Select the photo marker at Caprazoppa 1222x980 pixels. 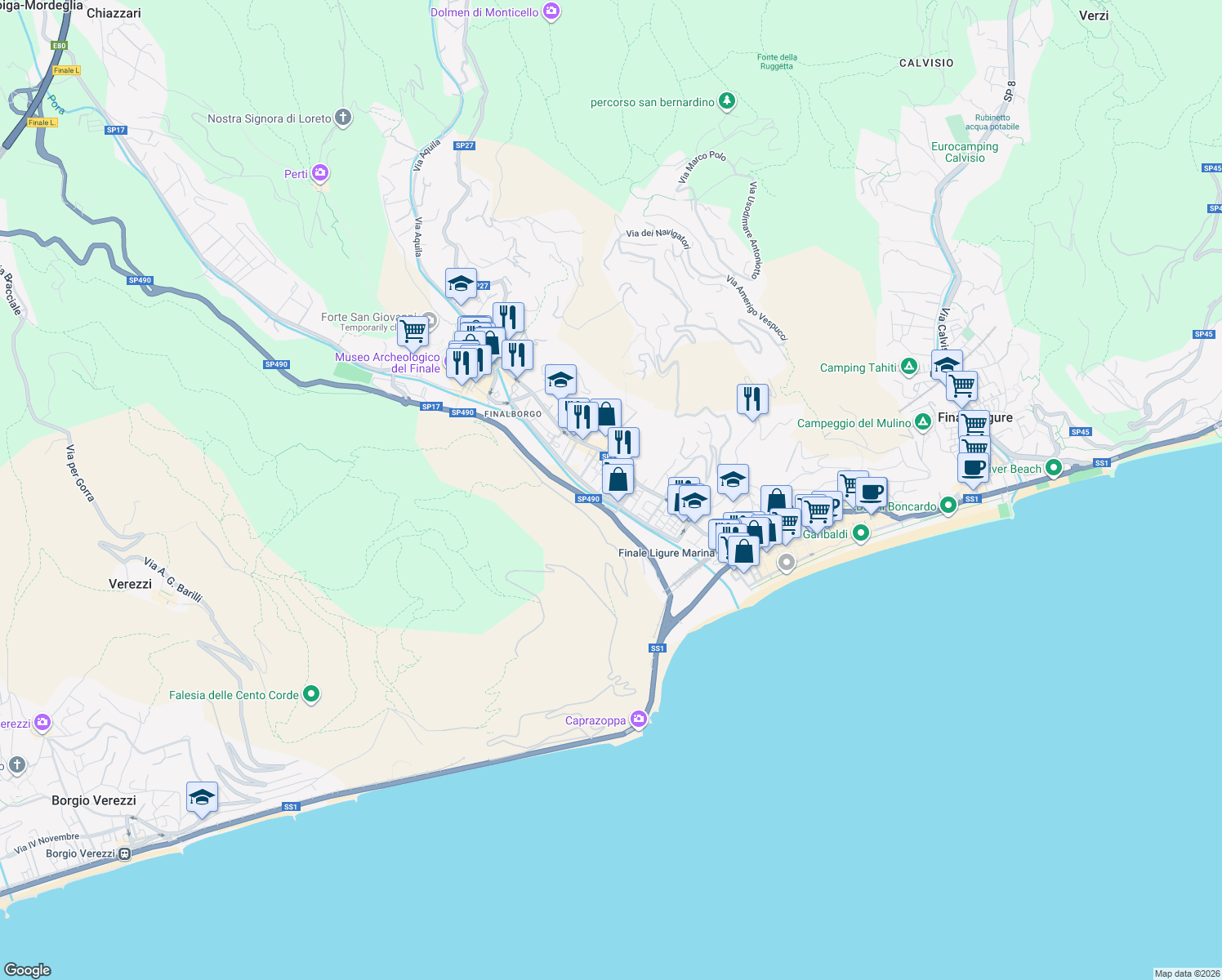coord(638,719)
